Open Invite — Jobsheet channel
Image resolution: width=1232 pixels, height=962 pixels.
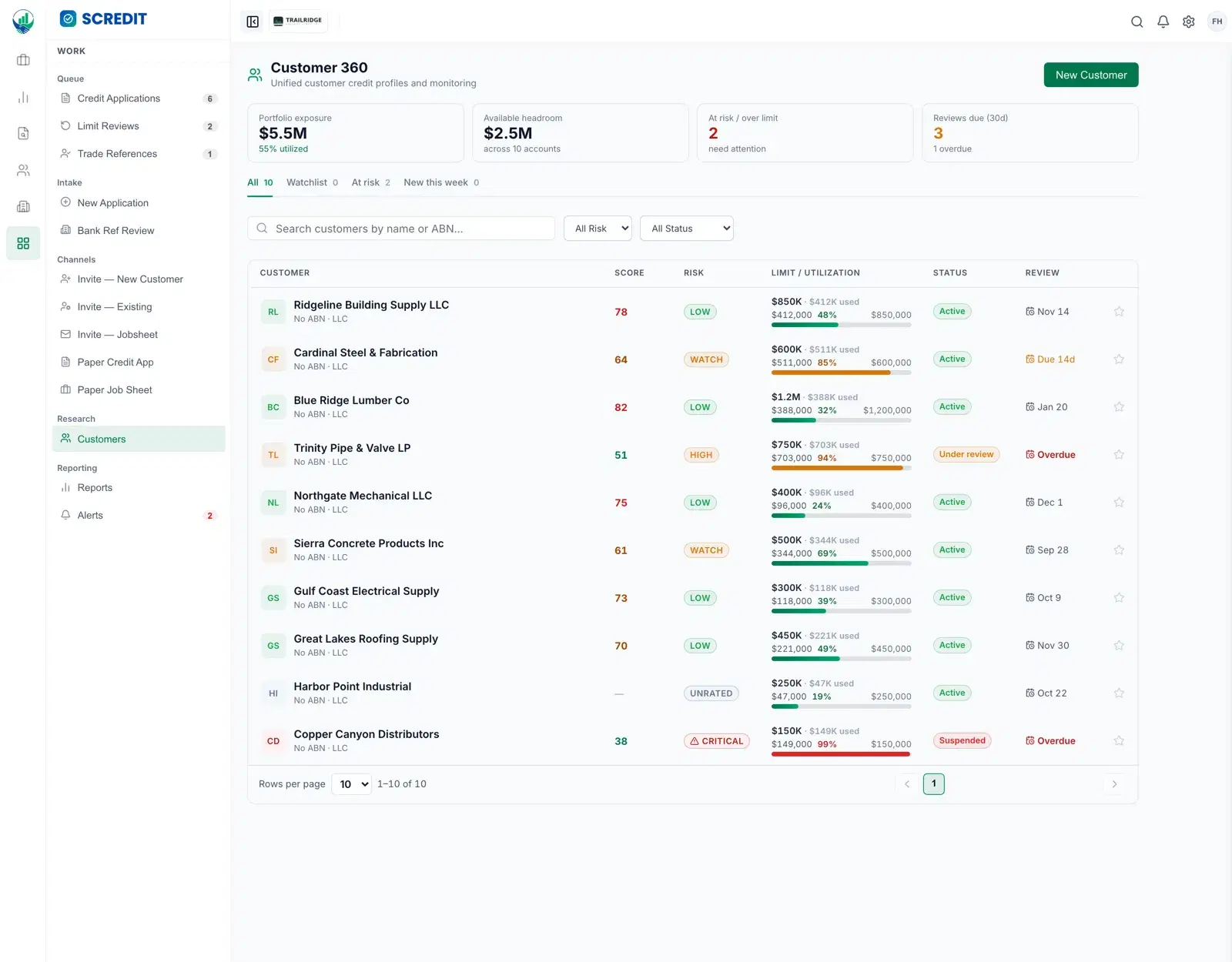(x=139, y=335)
